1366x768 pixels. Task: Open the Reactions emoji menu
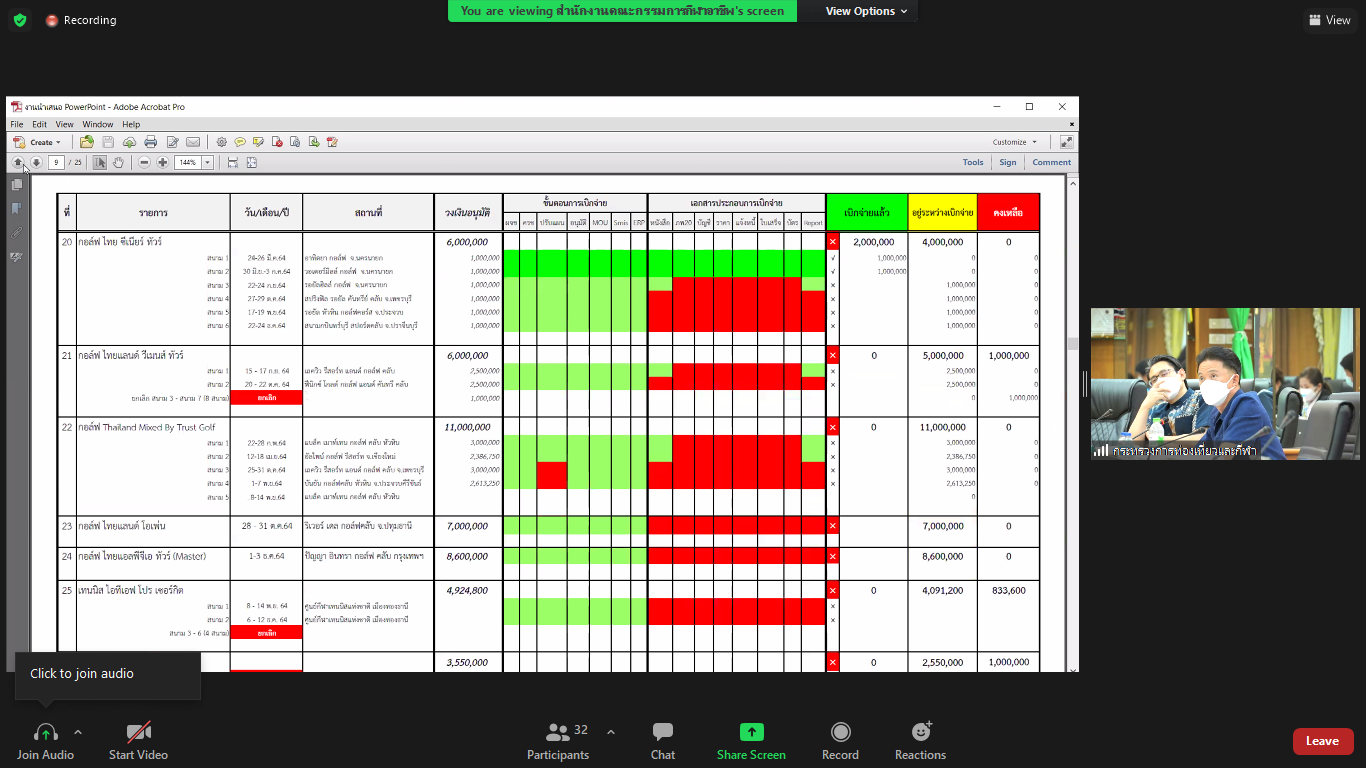tap(920, 733)
